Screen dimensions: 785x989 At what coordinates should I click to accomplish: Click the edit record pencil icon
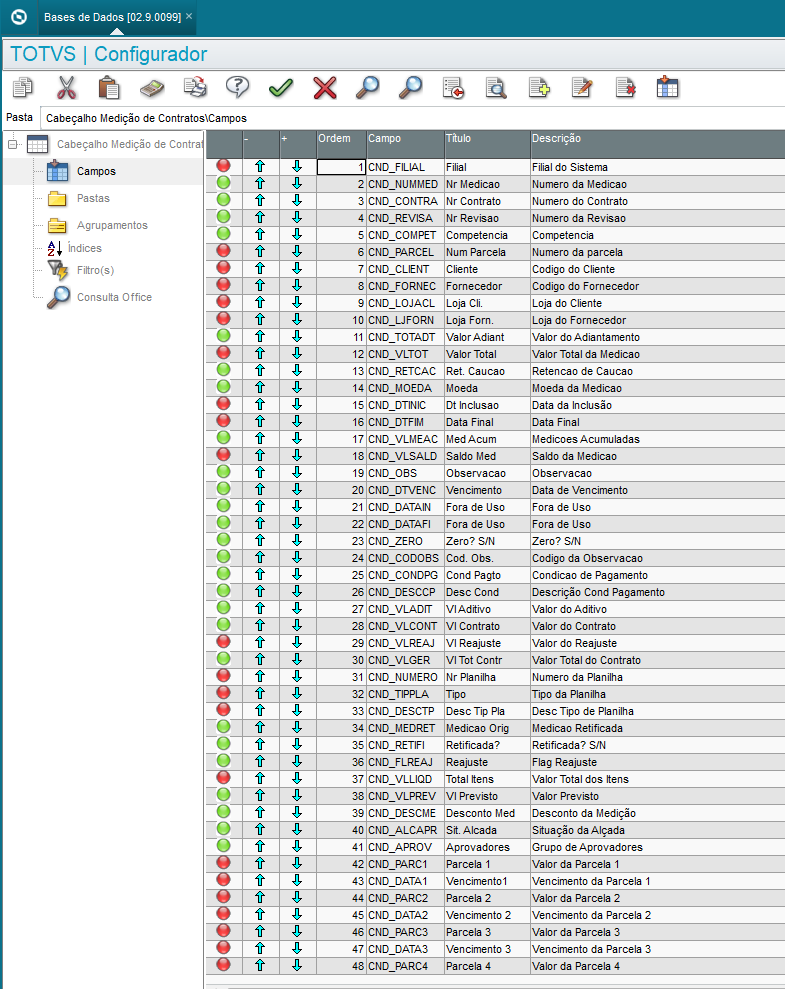(582, 88)
